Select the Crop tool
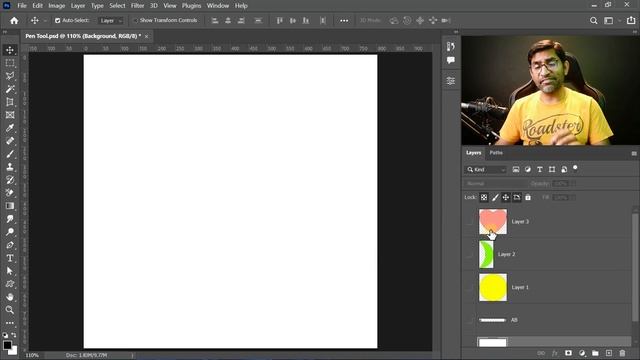Viewport: 640px width, 360px height. tap(10, 102)
